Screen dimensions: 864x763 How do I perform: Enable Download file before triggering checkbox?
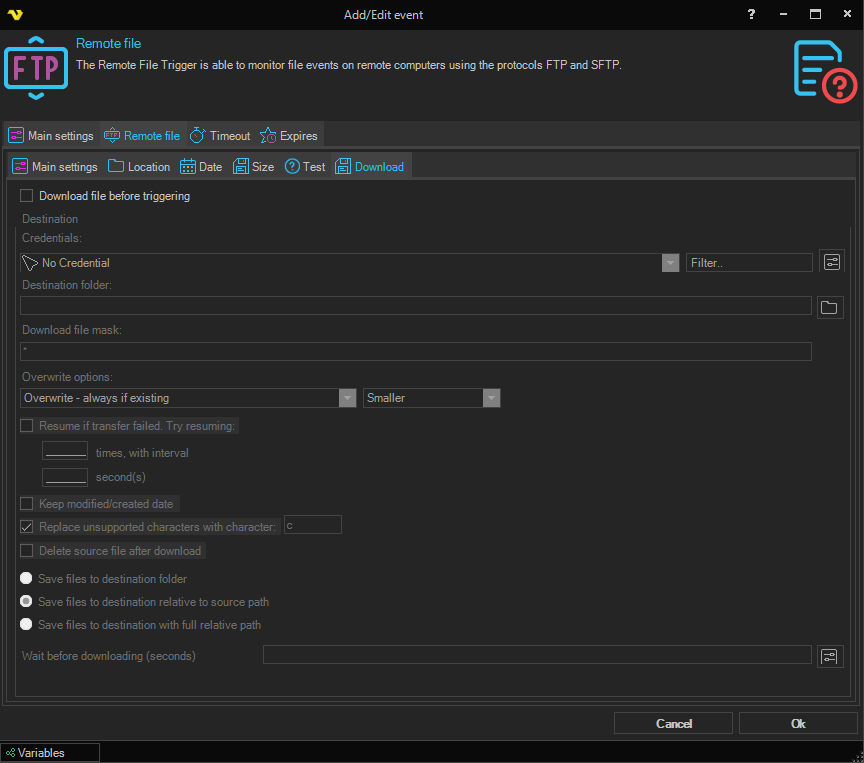[27, 196]
